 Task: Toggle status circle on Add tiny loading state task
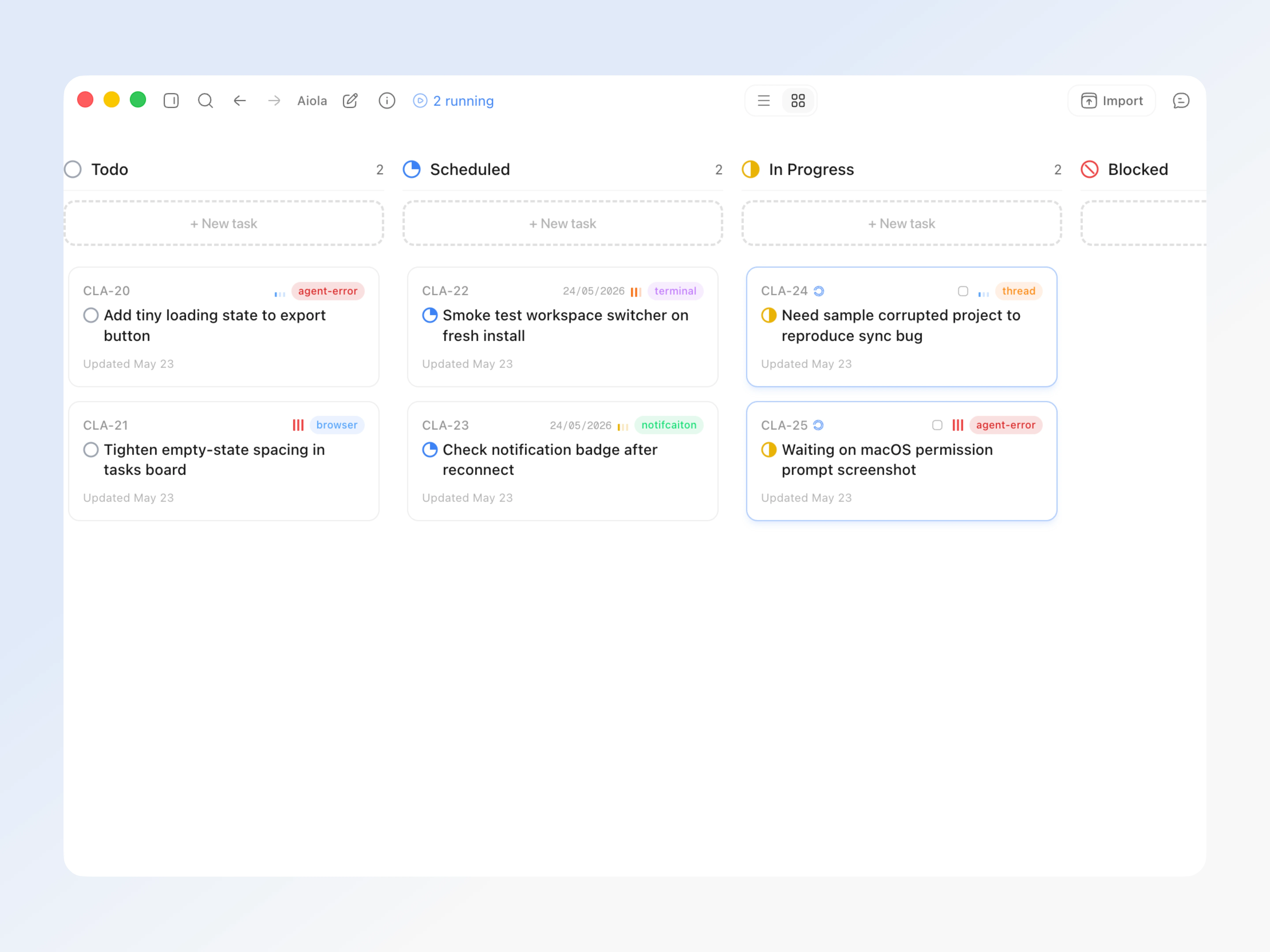[91, 315]
